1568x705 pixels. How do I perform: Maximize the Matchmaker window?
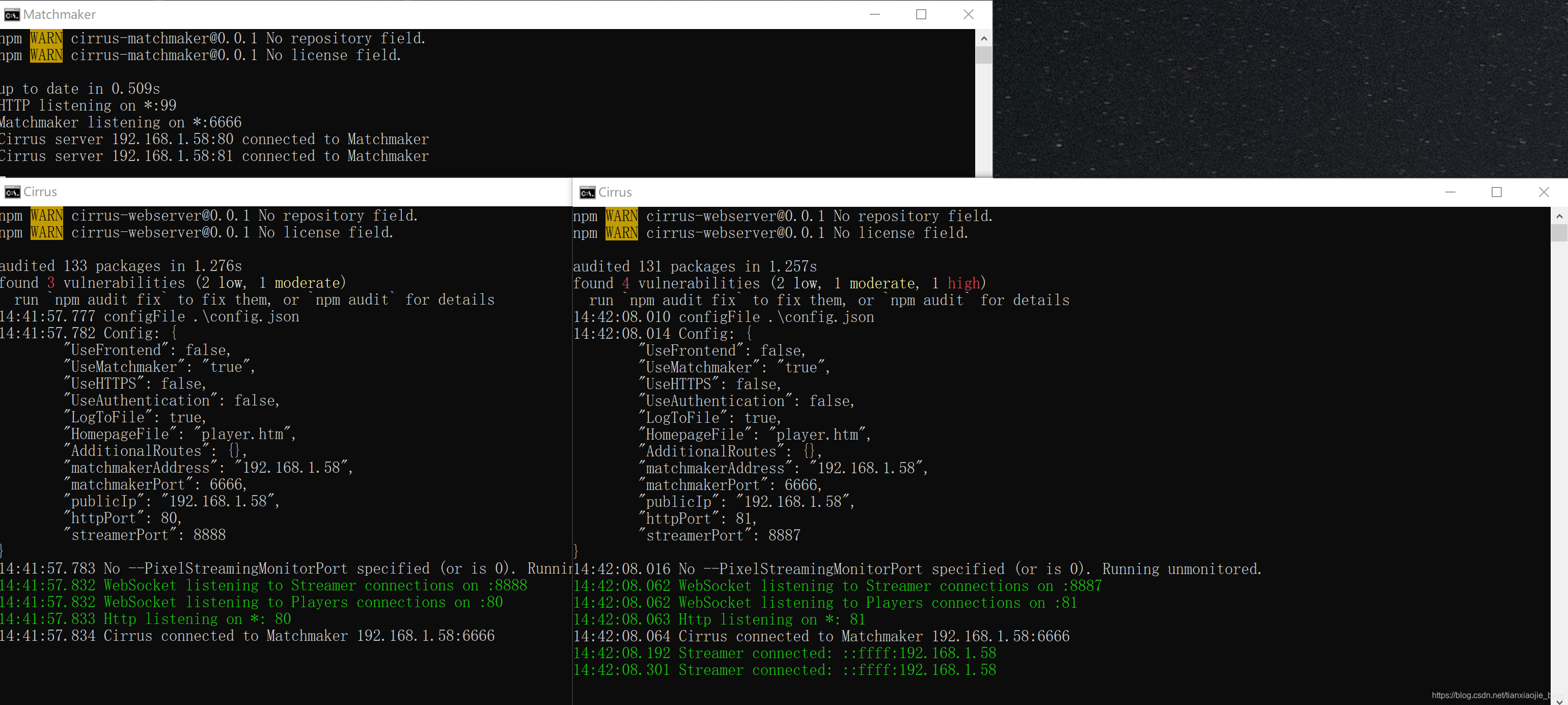921,15
